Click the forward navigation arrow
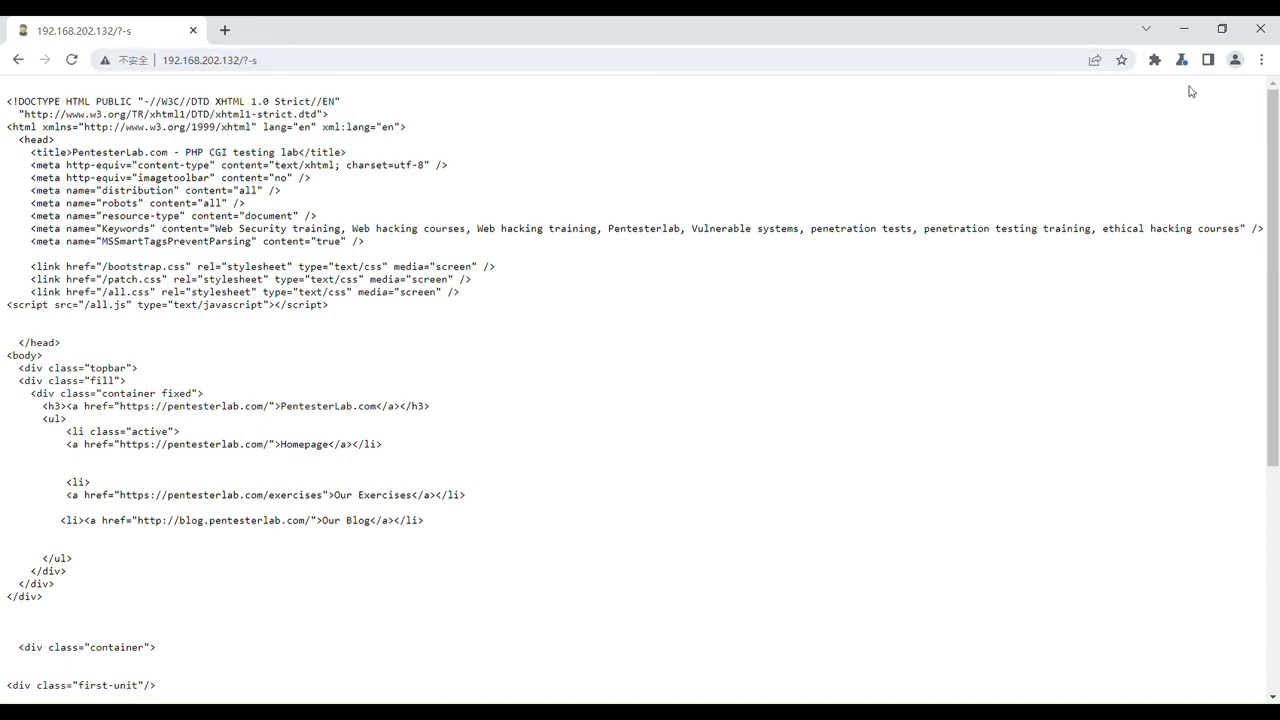The image size is (1280, 720). point(45,60)
